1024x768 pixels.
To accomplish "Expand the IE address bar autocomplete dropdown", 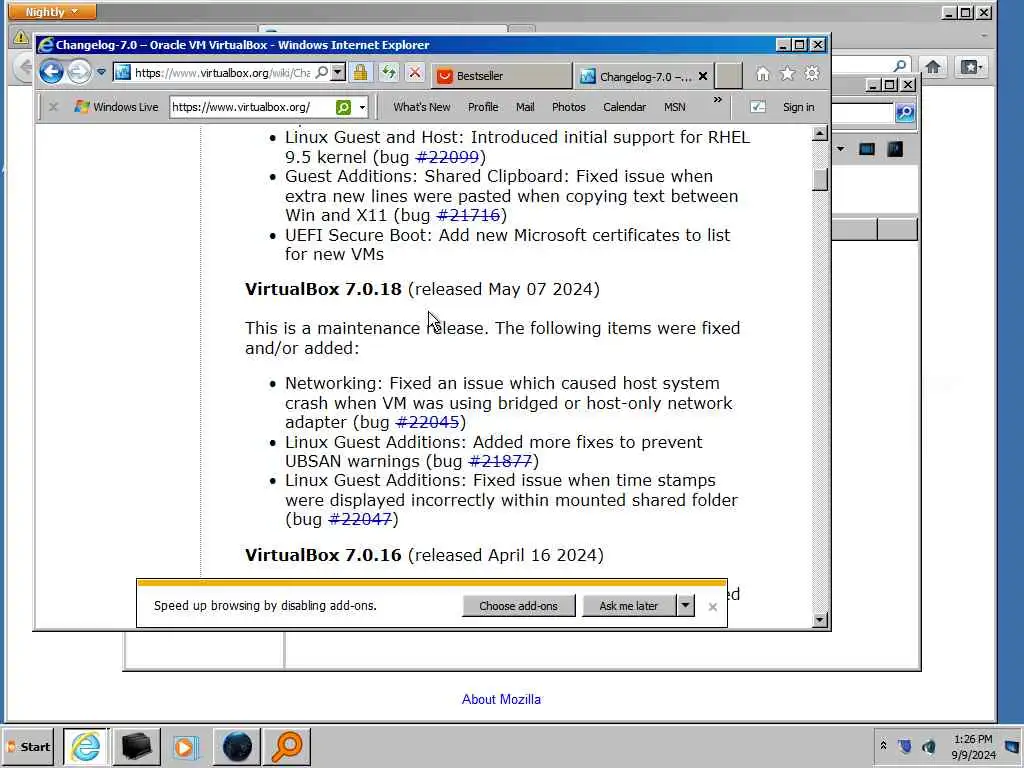I will (x=338, y=72).
